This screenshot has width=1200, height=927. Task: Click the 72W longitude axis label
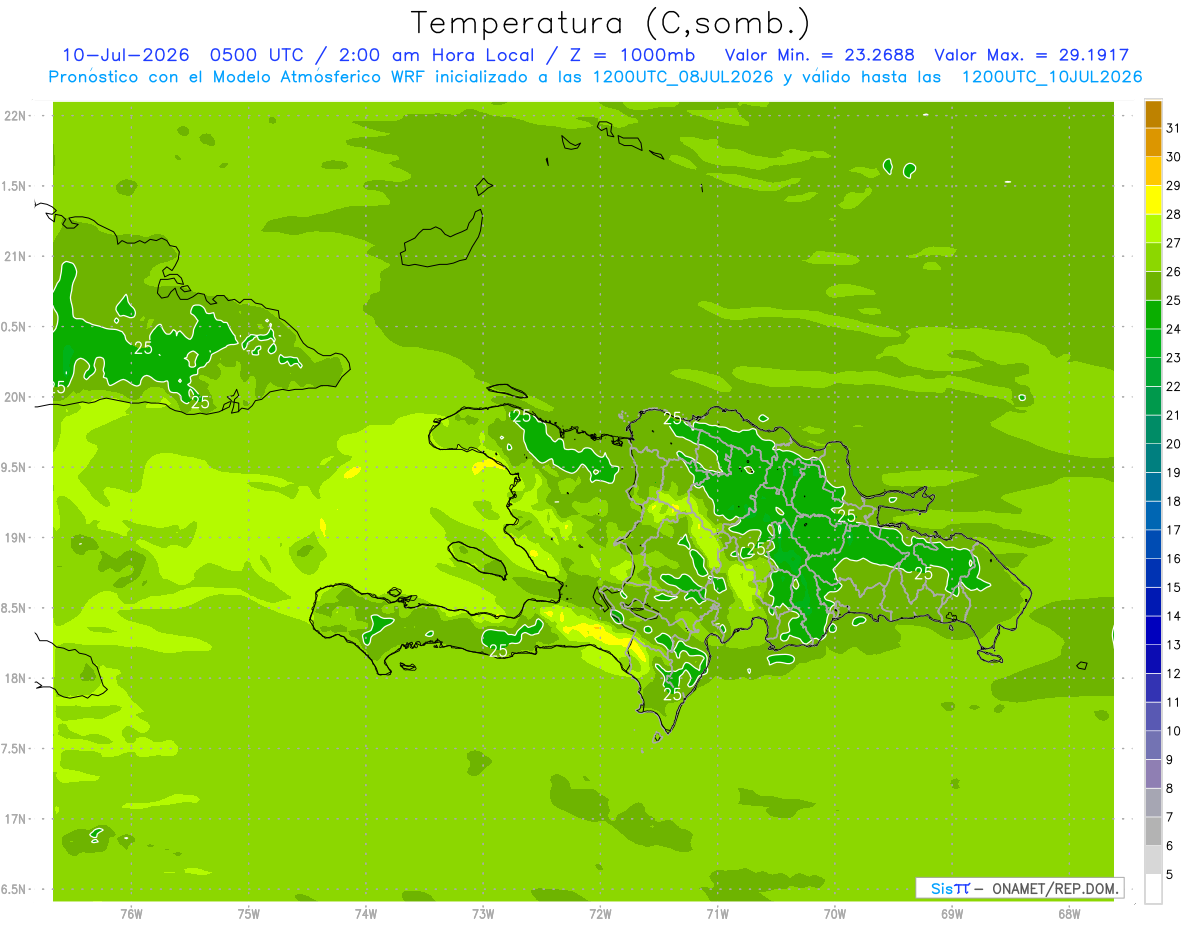click(x=600, y=914)
